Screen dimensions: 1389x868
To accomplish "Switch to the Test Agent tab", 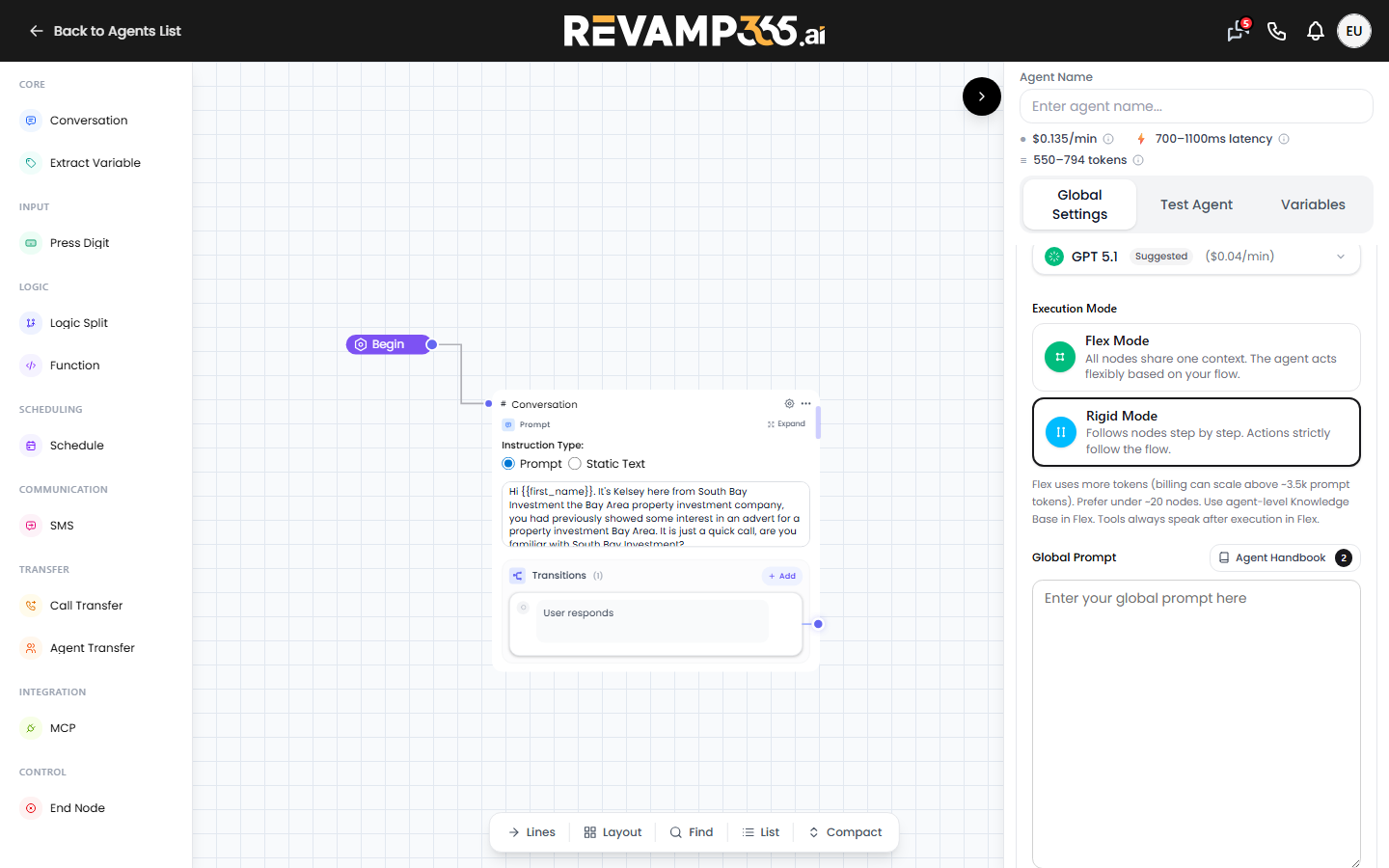I will pos(1196,204).
